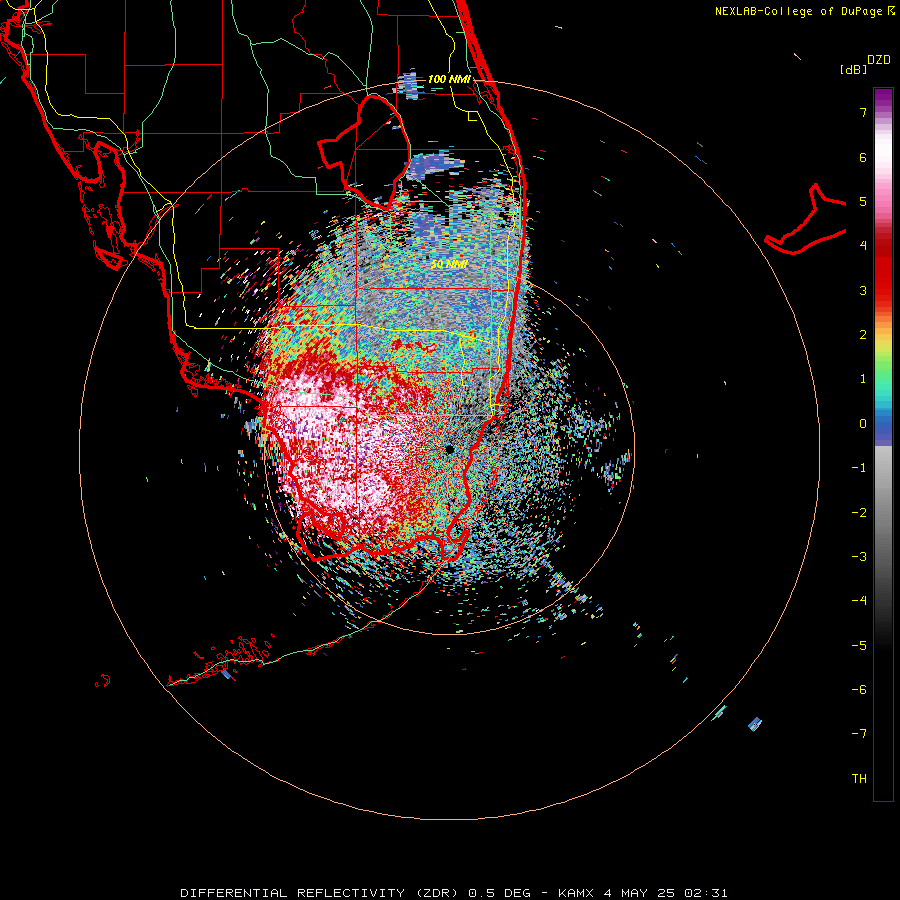
Task: Click the -3 value on the color scale
Action: 859,557
